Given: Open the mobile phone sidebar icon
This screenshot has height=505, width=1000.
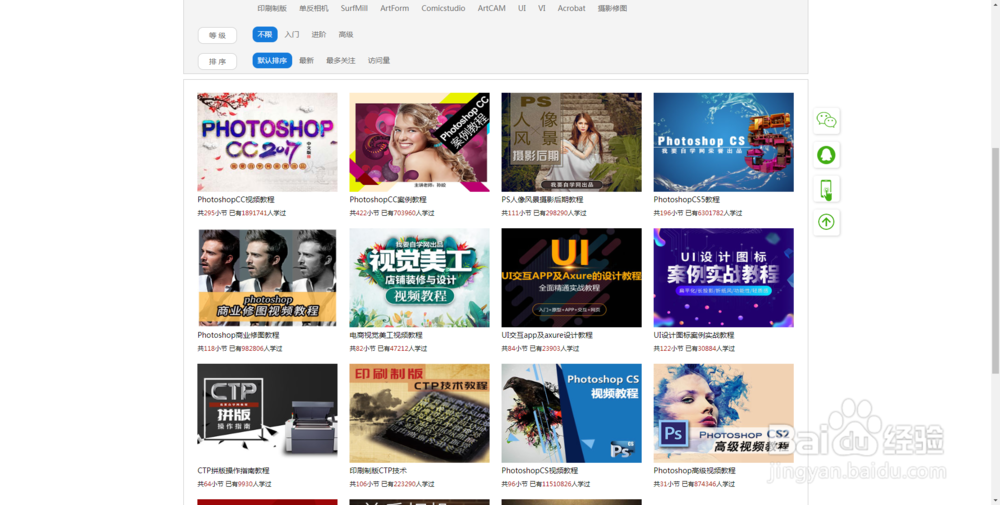Looking at the screenshot, I should coord(827,189).
